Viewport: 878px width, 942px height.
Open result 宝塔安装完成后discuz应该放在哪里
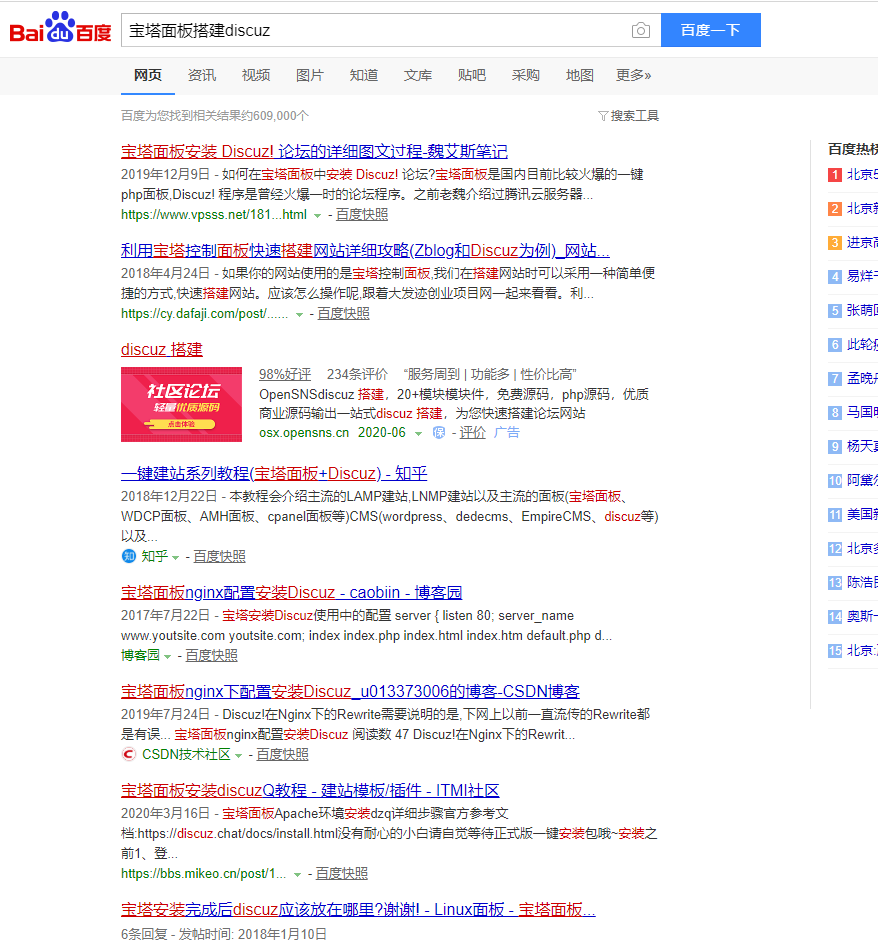tap(358, 910)
